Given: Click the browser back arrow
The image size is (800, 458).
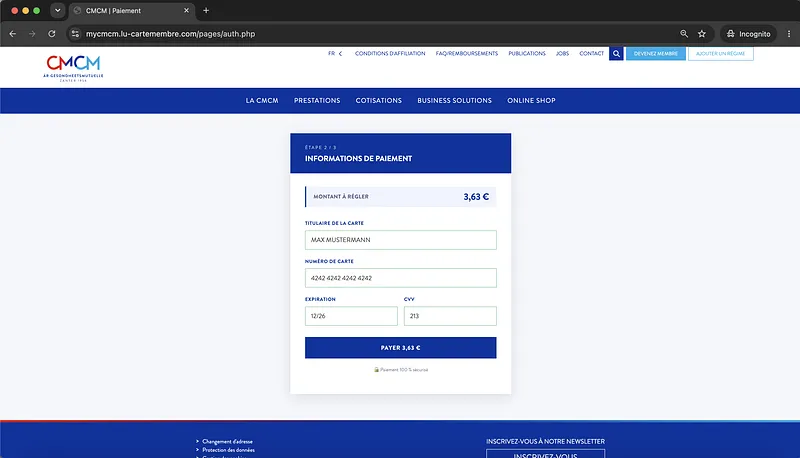Looking at the screenshot, I should tap(13, 34).
